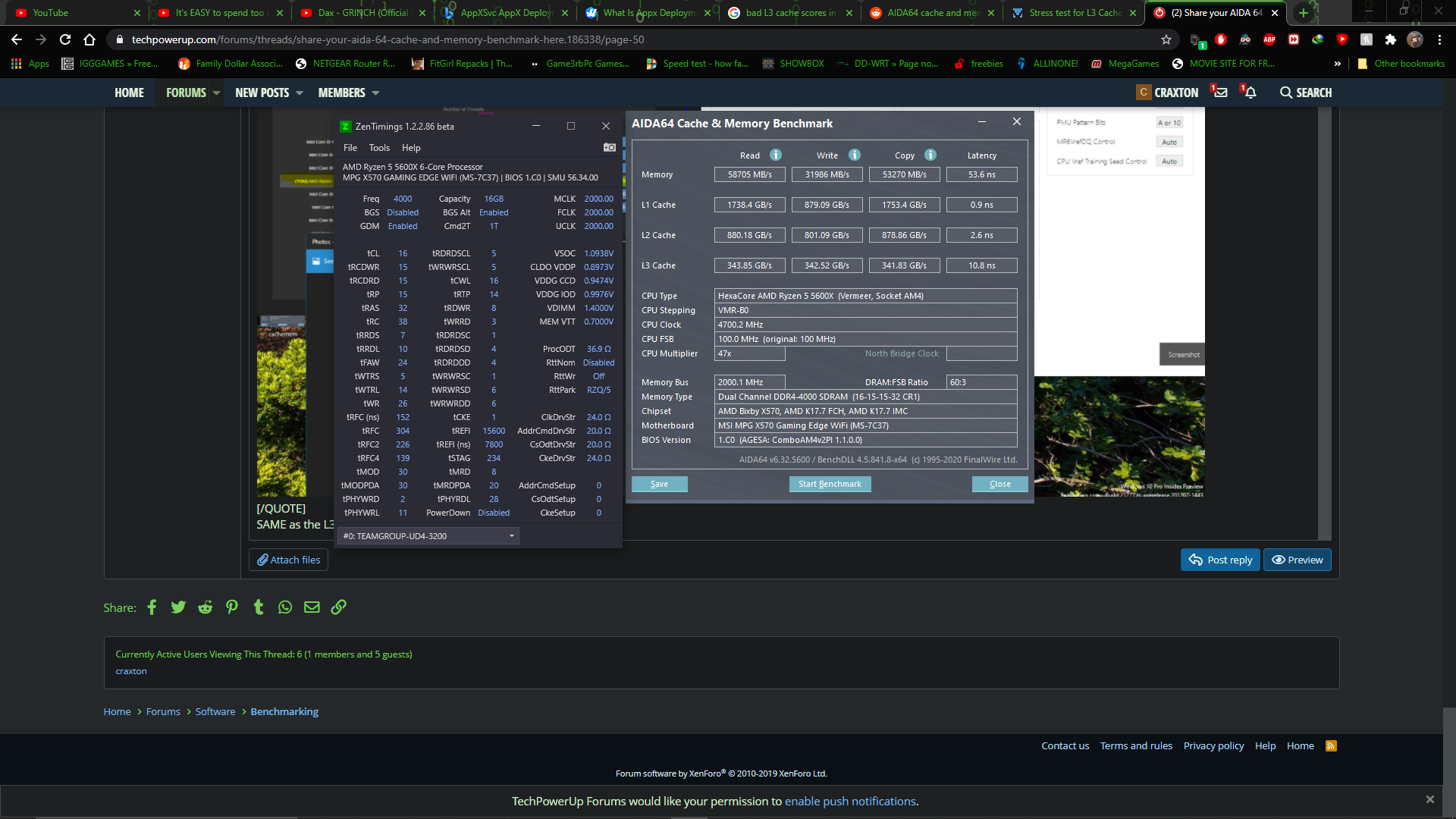Bookmark this page with the star icon

(x=1166, y=39)
